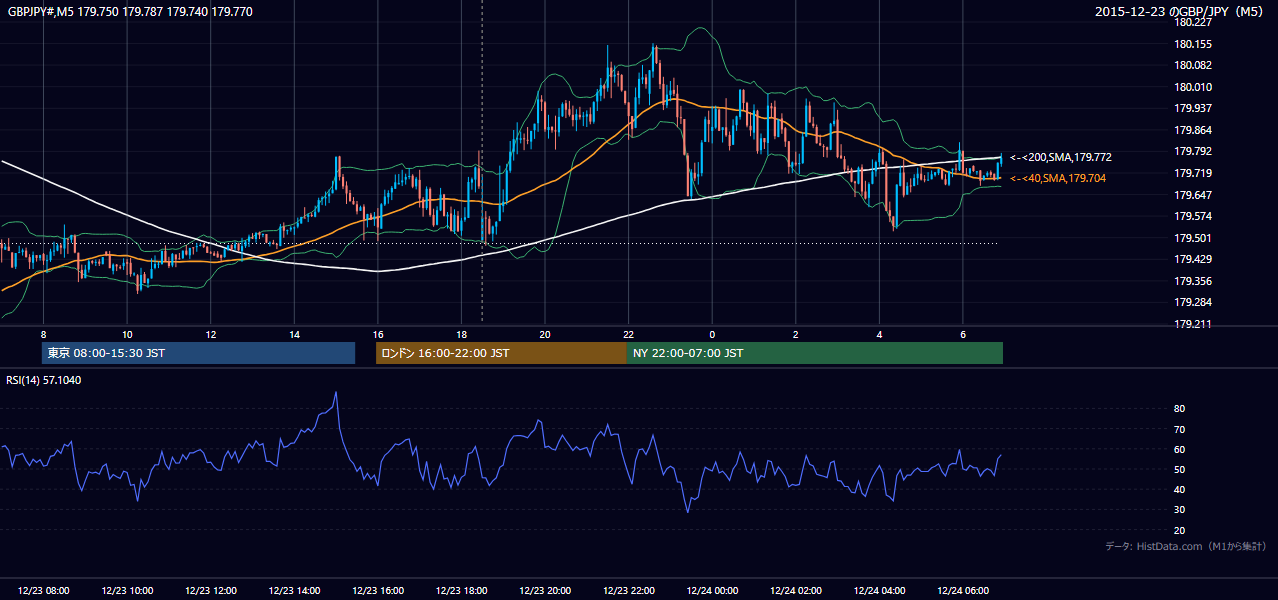Image resolution: width=1278 pixels, height=600 pixels.
Task: Click price axis value 179.501
Action: click(1193, 238)
